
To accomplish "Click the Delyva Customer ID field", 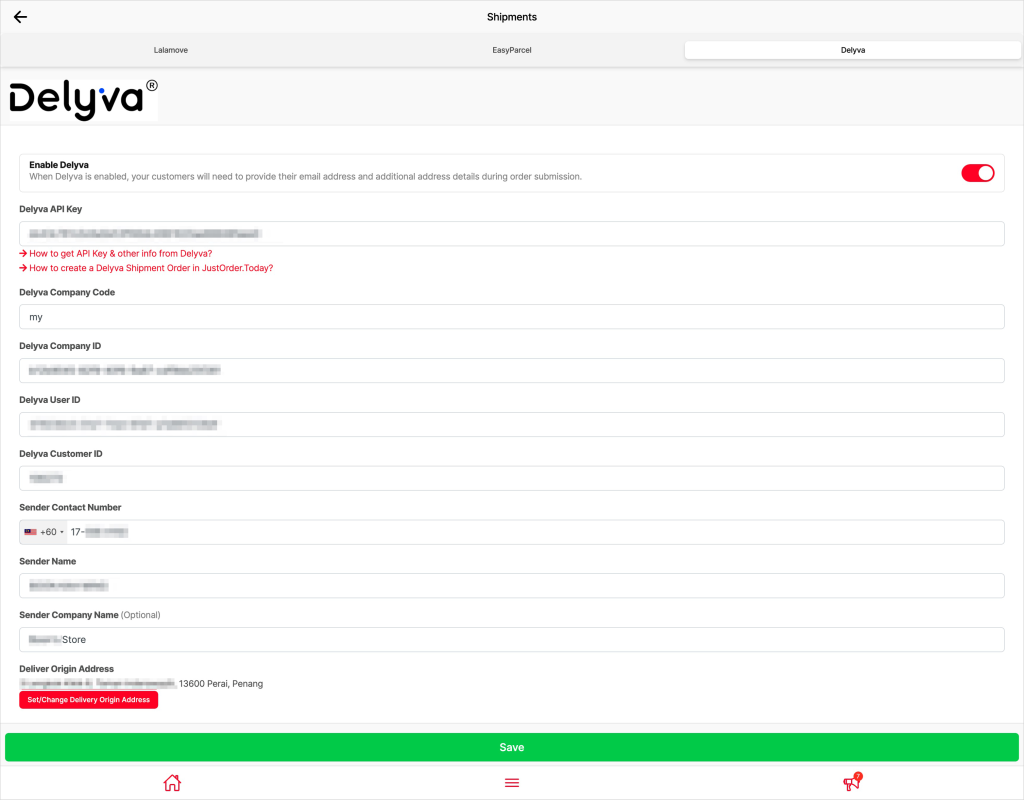I will pyautogui.click(x=512, y=478).
